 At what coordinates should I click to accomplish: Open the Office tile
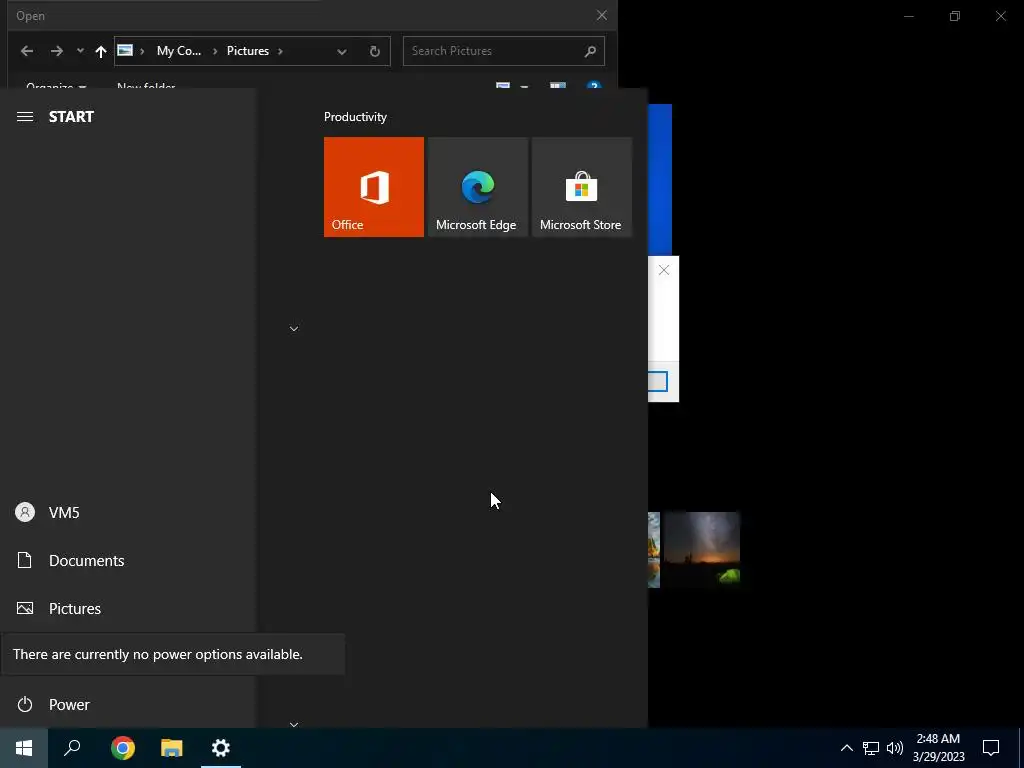(374, 187)
